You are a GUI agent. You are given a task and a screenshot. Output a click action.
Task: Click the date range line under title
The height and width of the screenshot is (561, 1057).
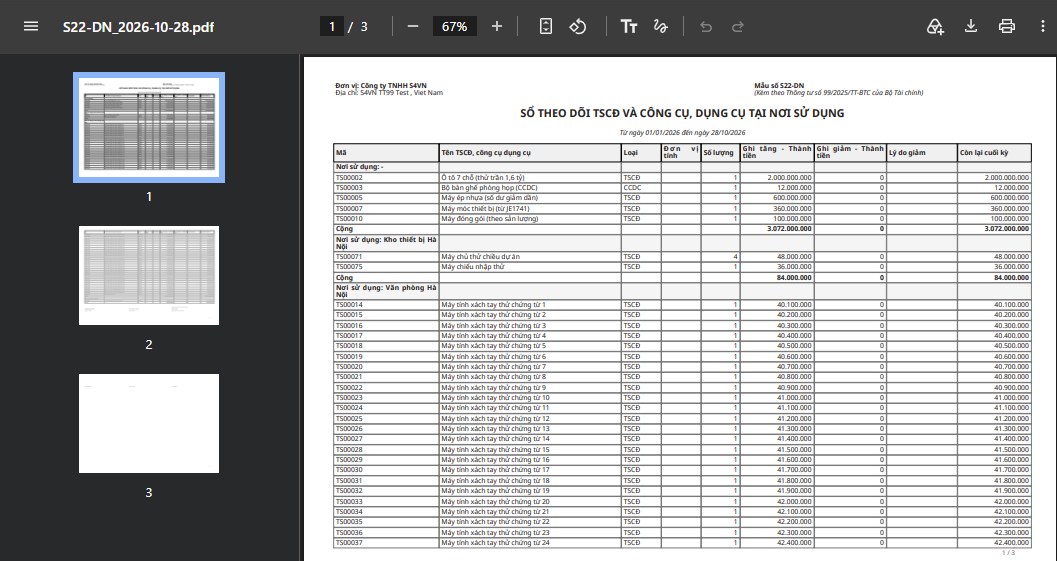pos(682,132)
